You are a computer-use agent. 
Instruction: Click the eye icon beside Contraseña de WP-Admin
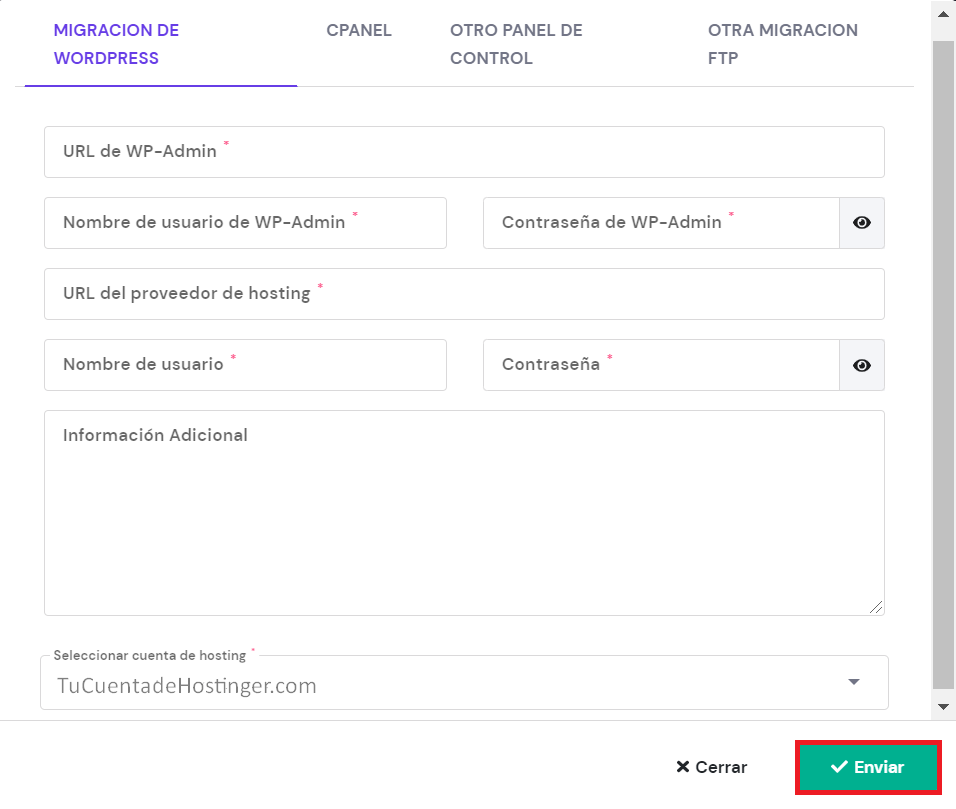[861, 222]
